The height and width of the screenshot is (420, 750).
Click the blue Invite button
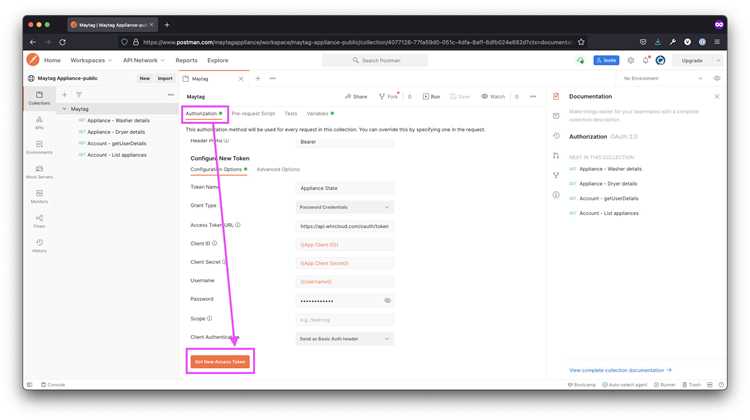[x=606, y=60]
